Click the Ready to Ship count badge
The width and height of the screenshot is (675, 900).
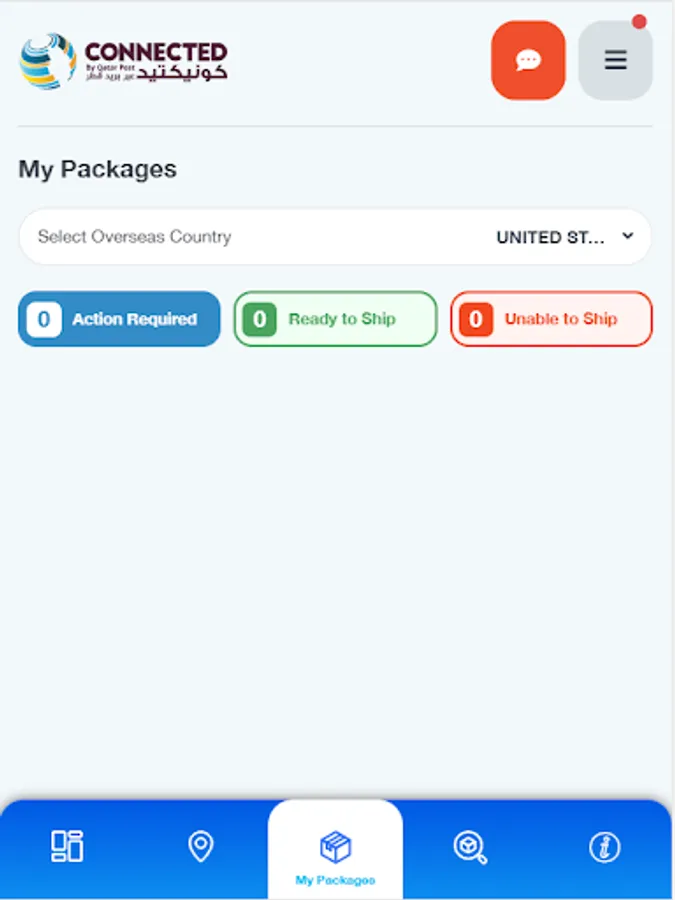[260, 319]
